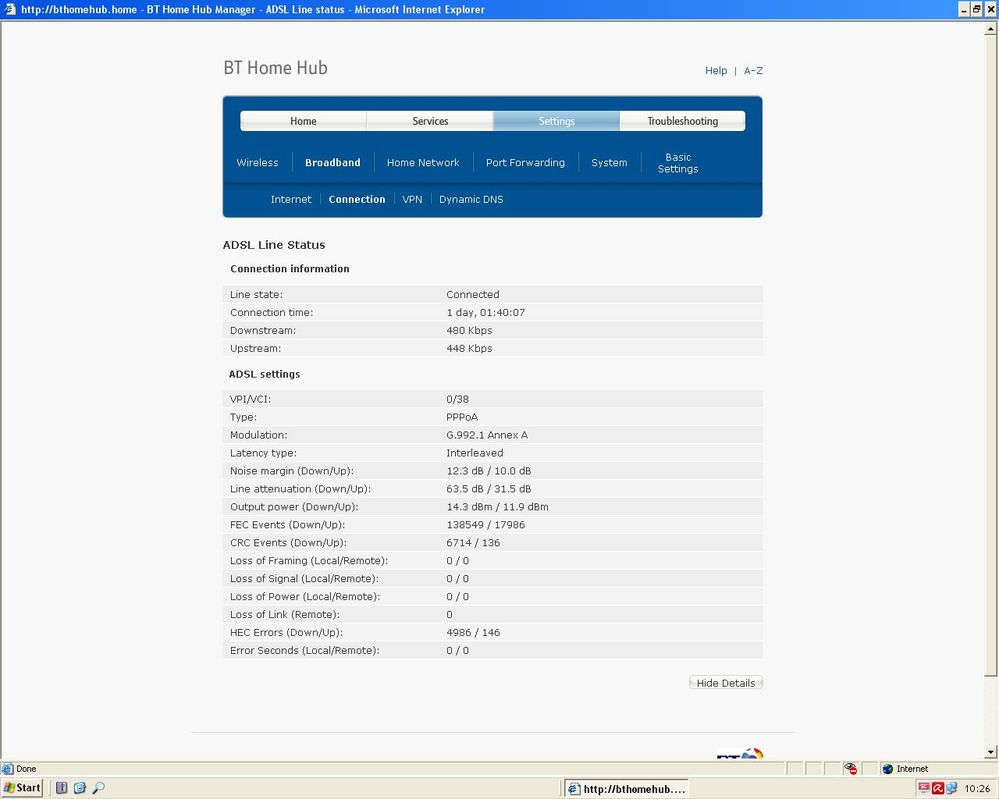The height and width of the screenshot is (799, 999).
Task: Click line attenuation value 63.5 dB / 31.5 dB
Action: (x=489, y=489)
